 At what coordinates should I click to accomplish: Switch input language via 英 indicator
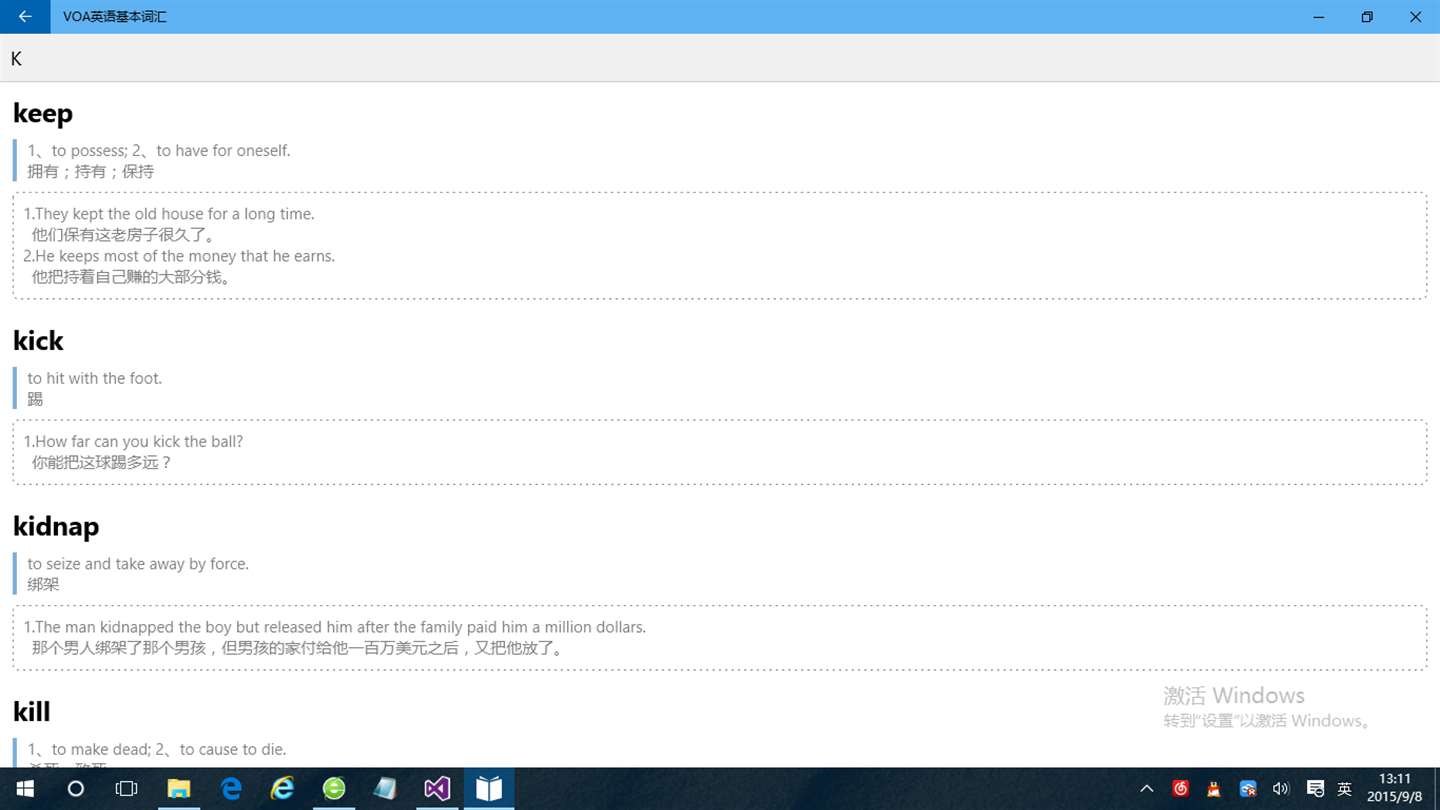1345,789
